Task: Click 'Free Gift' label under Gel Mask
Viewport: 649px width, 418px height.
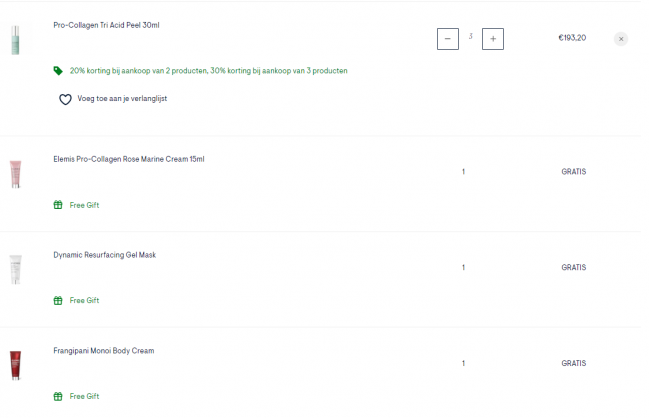Action: tap(84, 300)
